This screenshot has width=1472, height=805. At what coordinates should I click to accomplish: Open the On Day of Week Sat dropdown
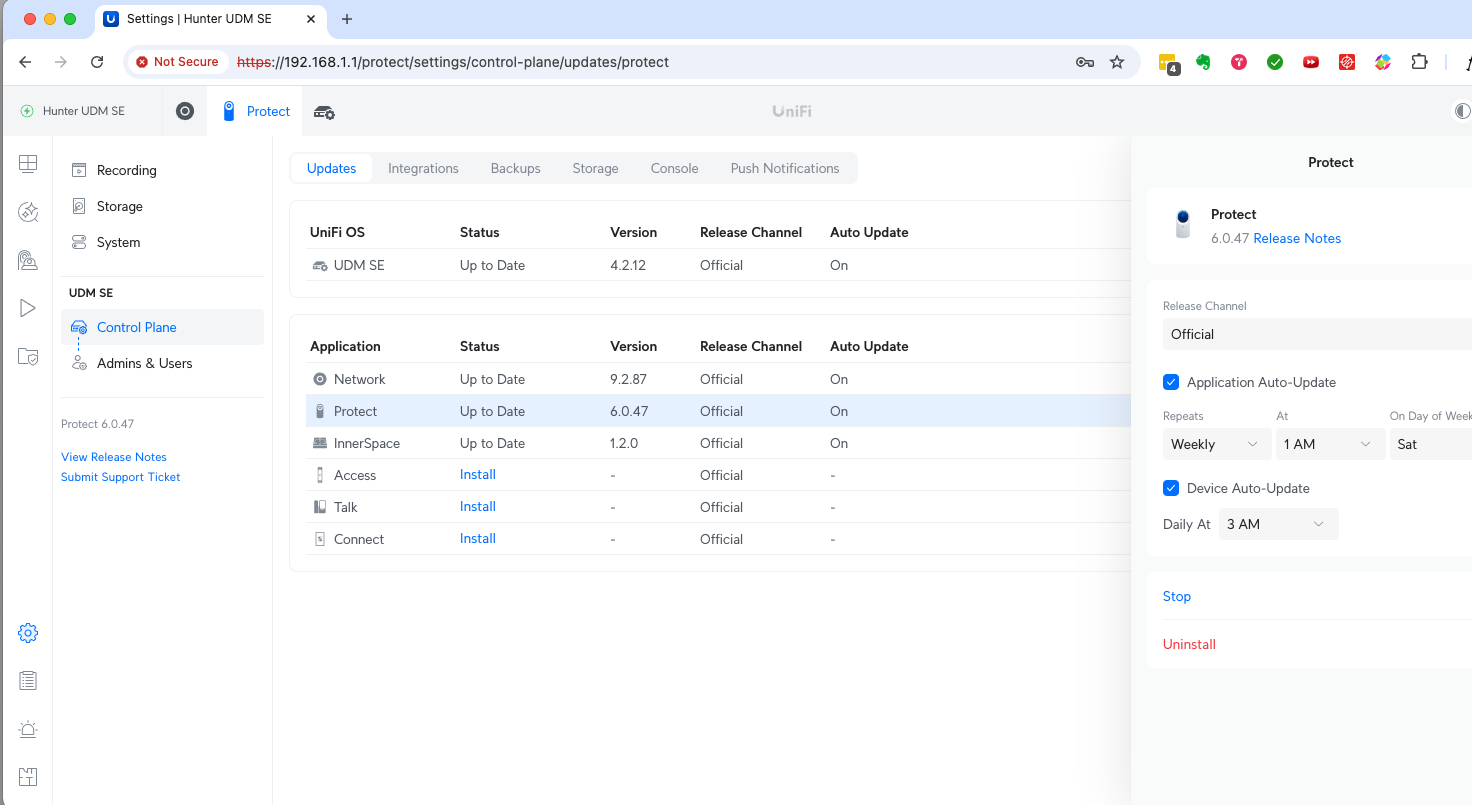tap(1431, 444)
